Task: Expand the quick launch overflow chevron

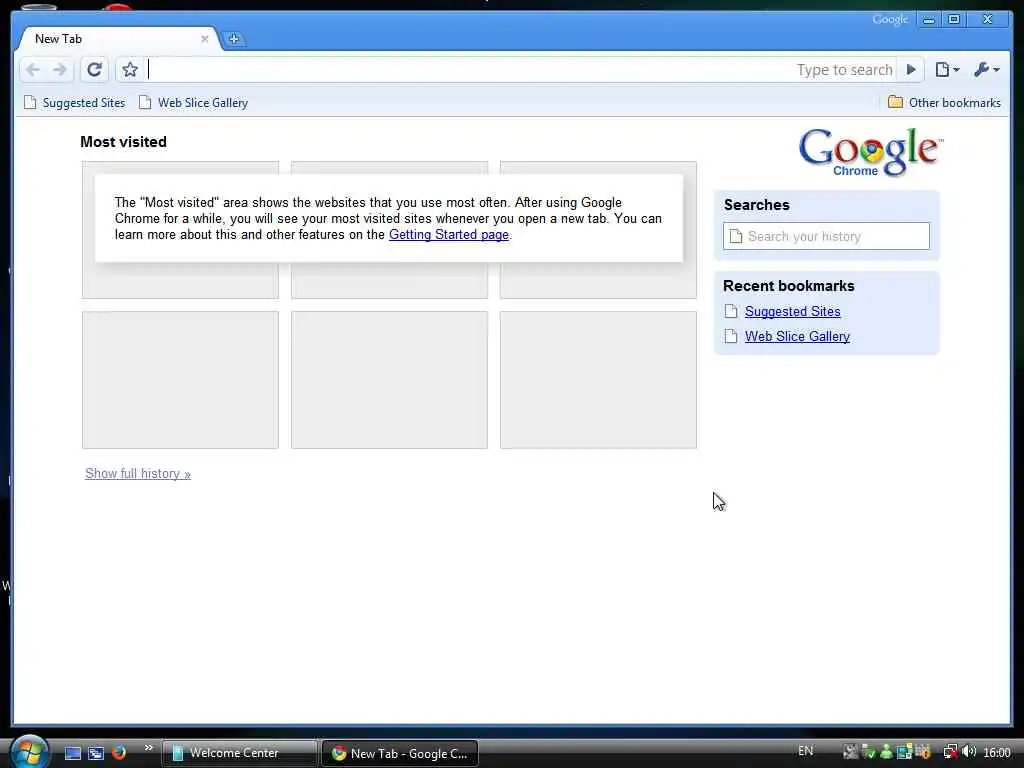Action: coord(148,748)
